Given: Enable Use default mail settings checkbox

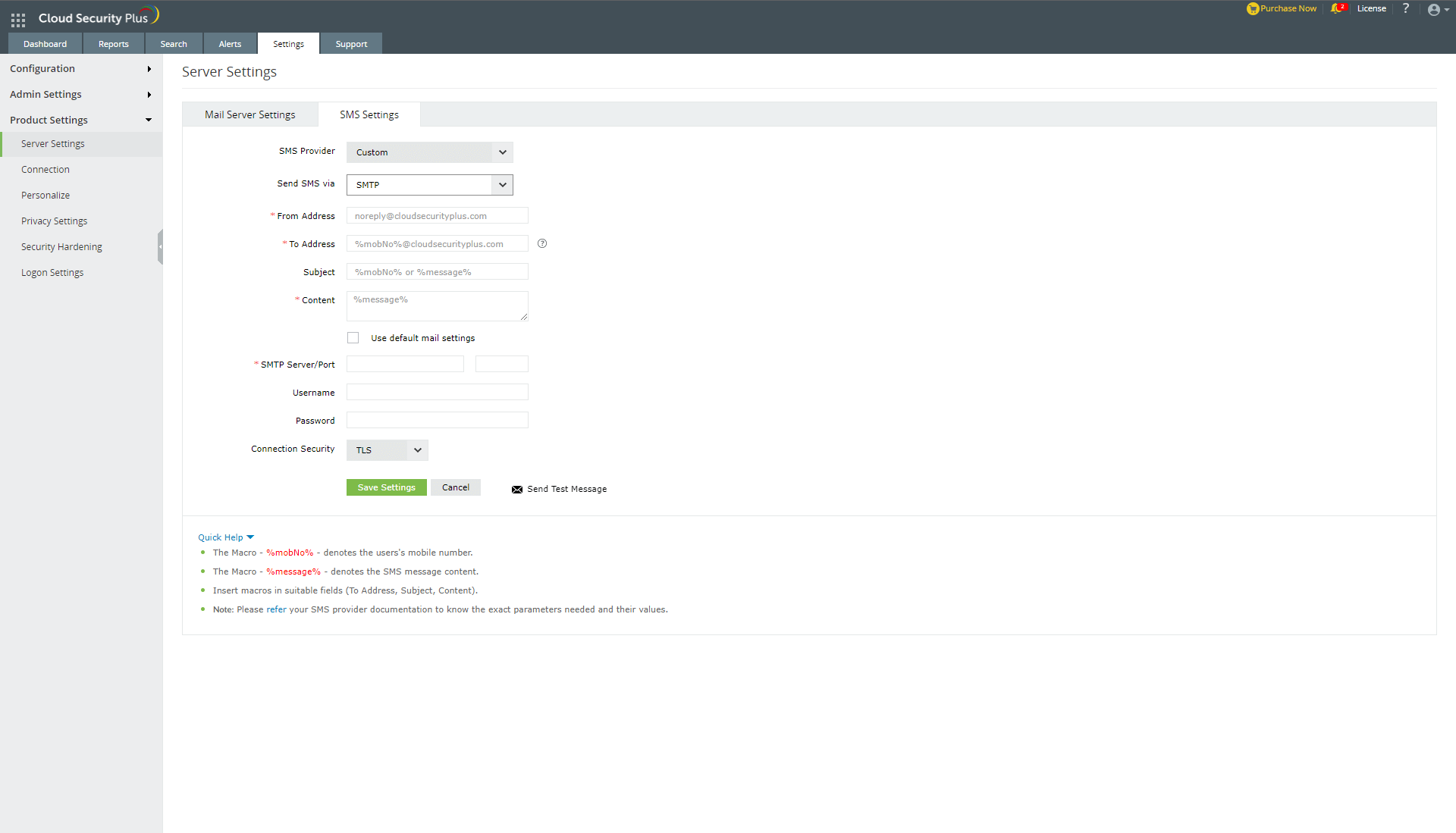Looking at the screenshot, I should [353, 338].
